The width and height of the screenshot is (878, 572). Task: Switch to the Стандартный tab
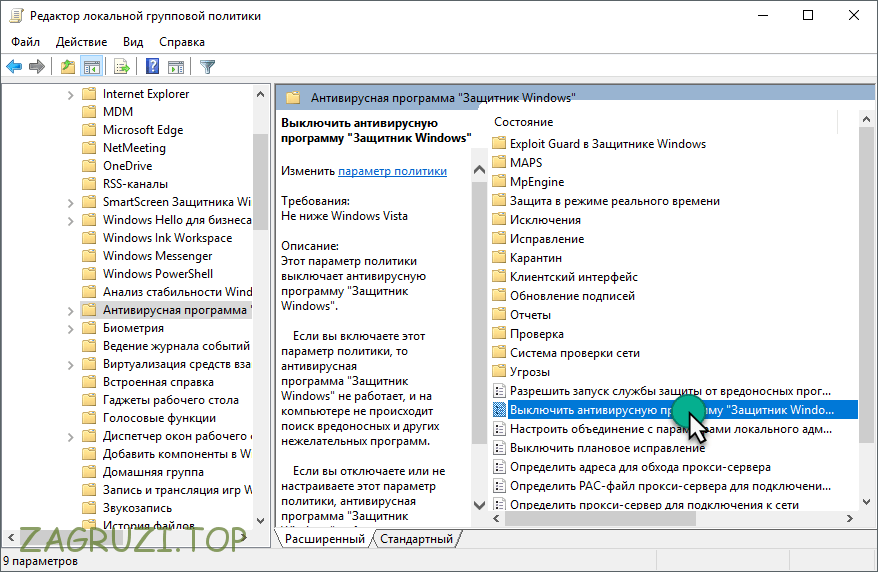click(416, 539)
